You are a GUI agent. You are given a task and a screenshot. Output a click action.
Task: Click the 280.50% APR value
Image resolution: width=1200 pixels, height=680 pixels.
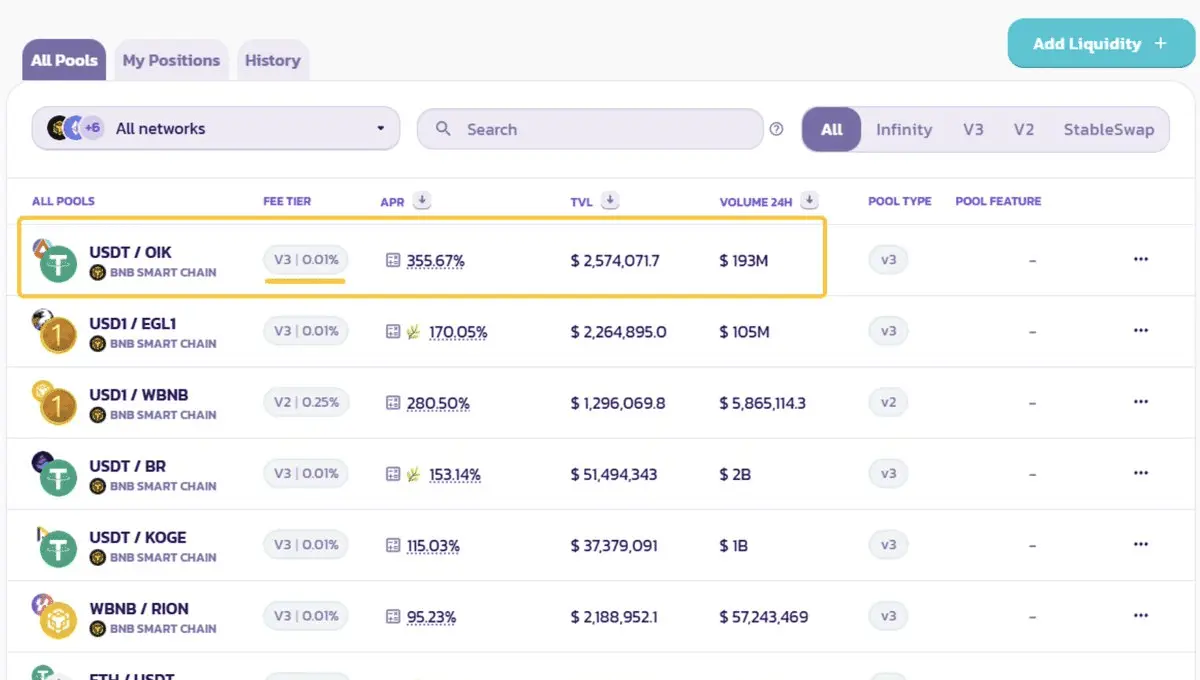438,403
